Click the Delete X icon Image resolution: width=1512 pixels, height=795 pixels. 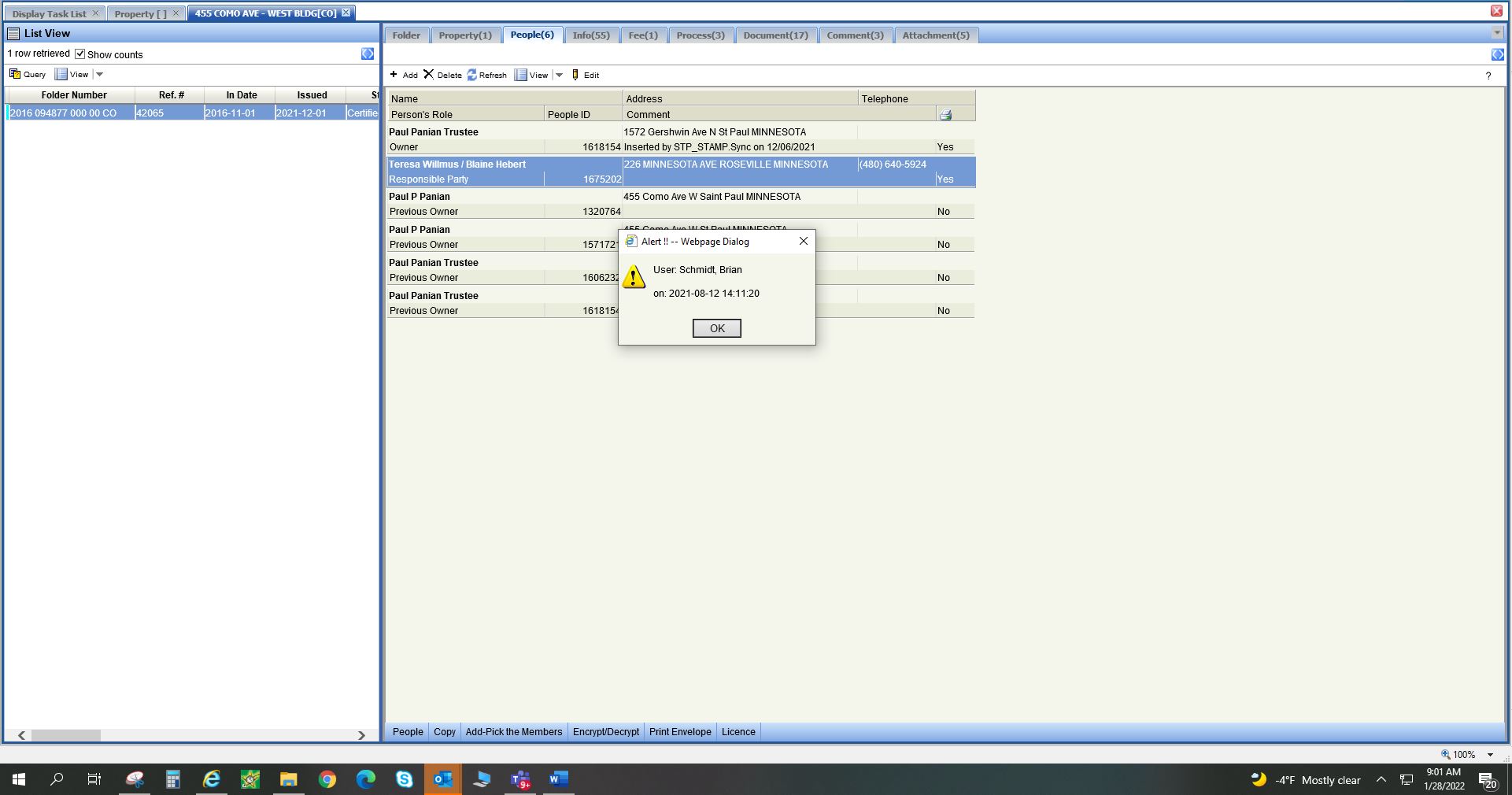pos(428,75)
